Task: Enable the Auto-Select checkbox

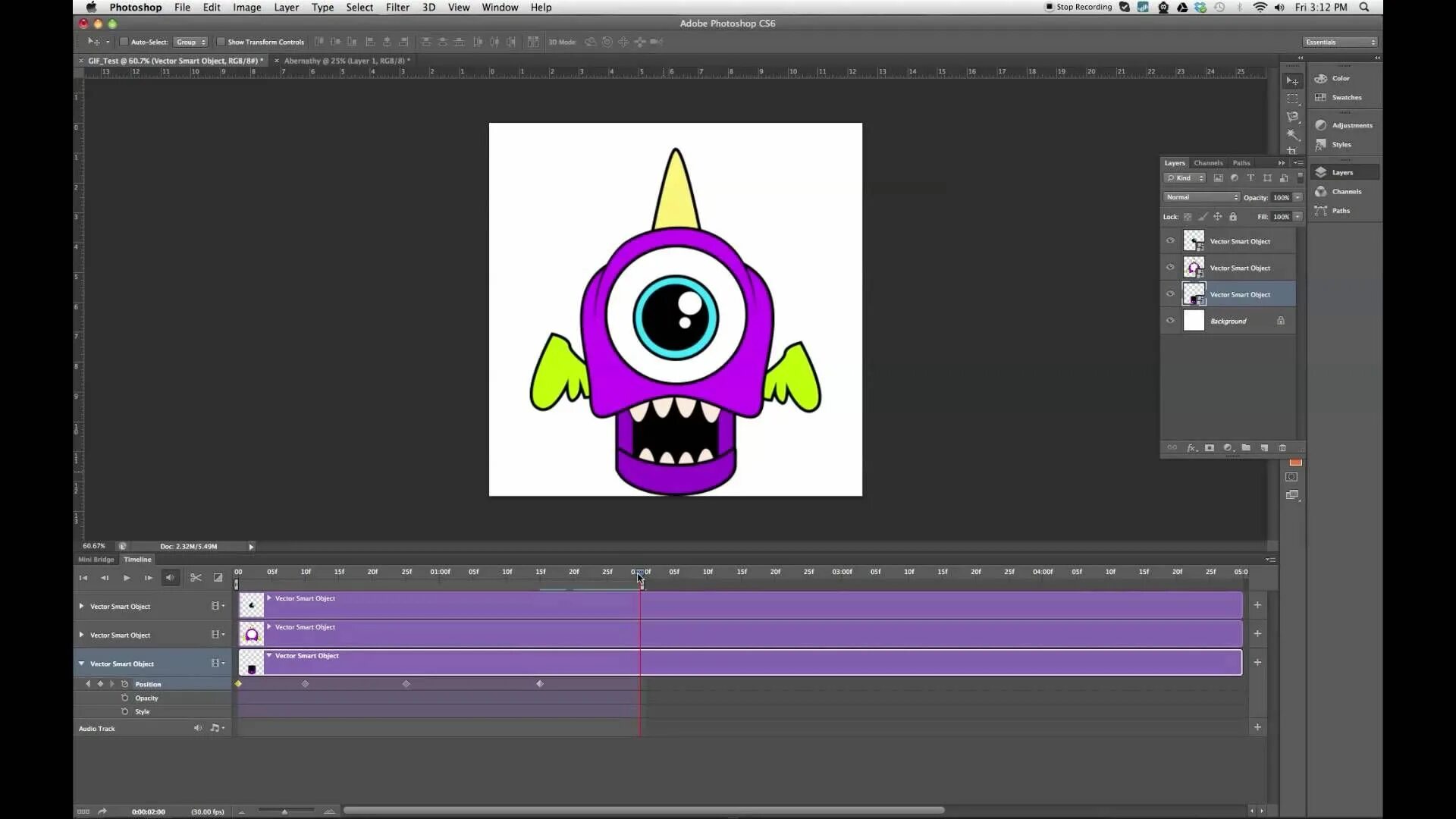Action: click(x=124, y=42)
